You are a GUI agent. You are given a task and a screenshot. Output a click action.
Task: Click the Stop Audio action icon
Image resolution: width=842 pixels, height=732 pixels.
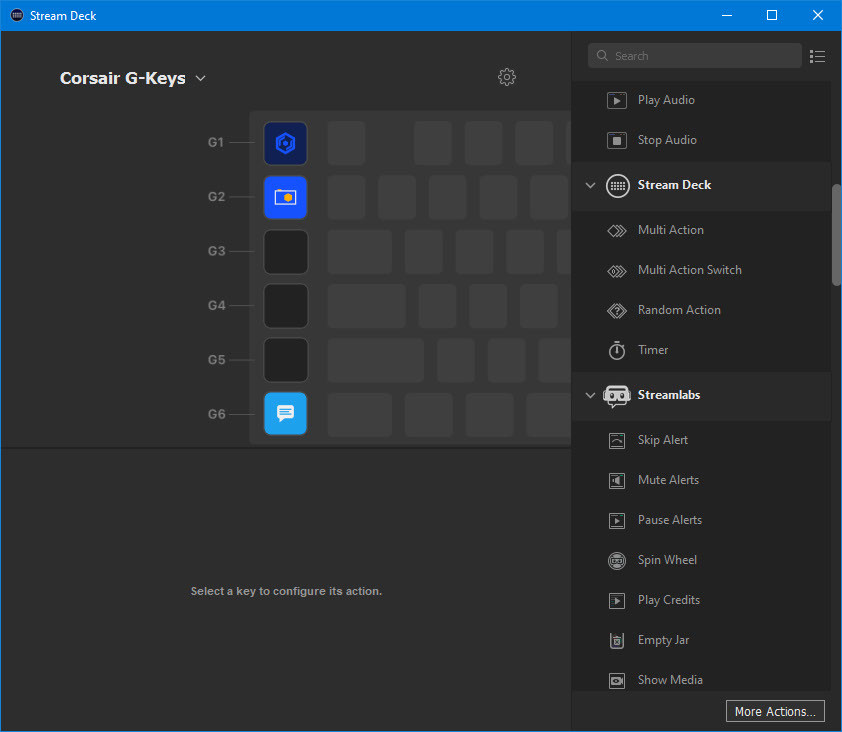(x=616, y=140)
